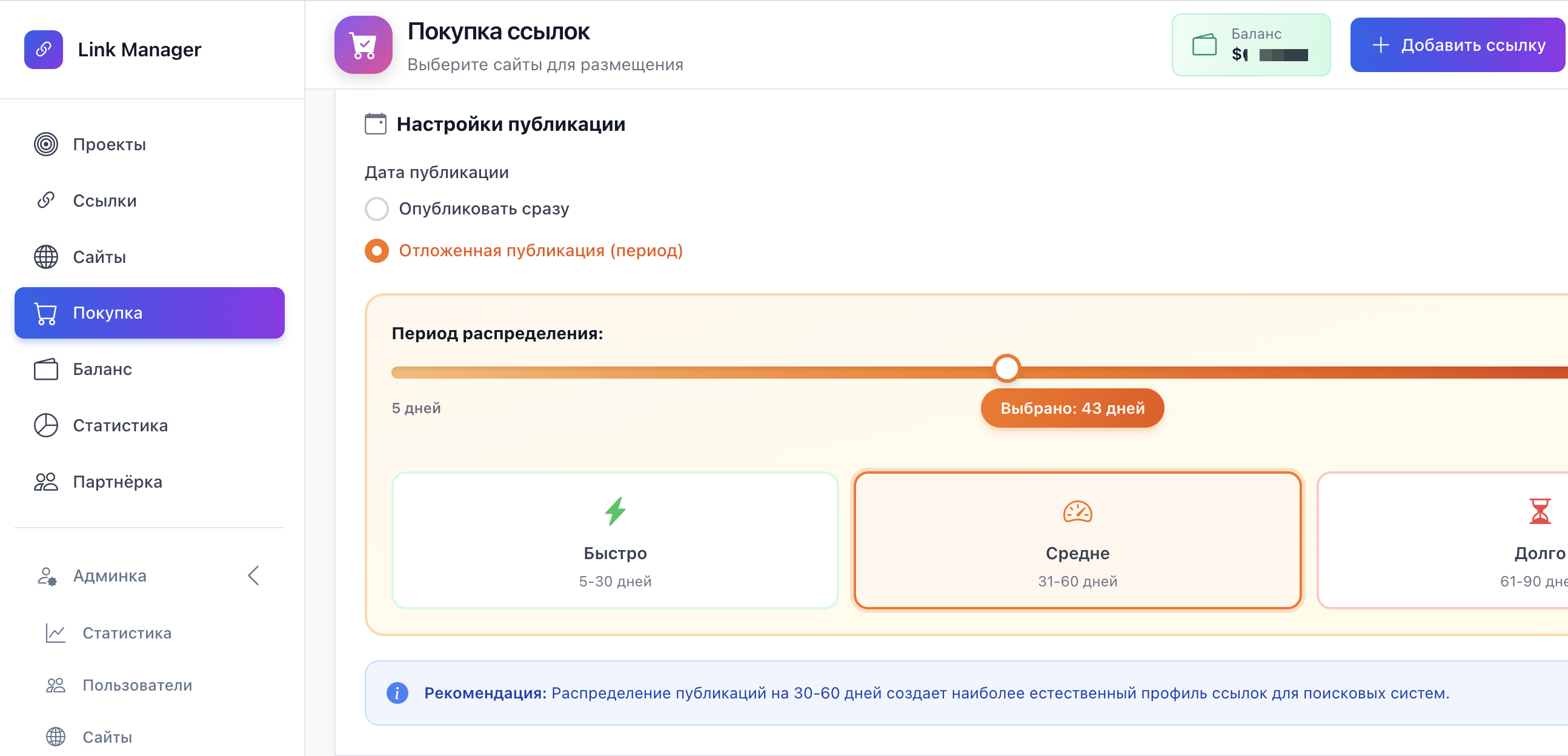This screenshot has width=1568, height=756.
Task: Select Опубликовать сразу radio button
Action: (377, 209)
